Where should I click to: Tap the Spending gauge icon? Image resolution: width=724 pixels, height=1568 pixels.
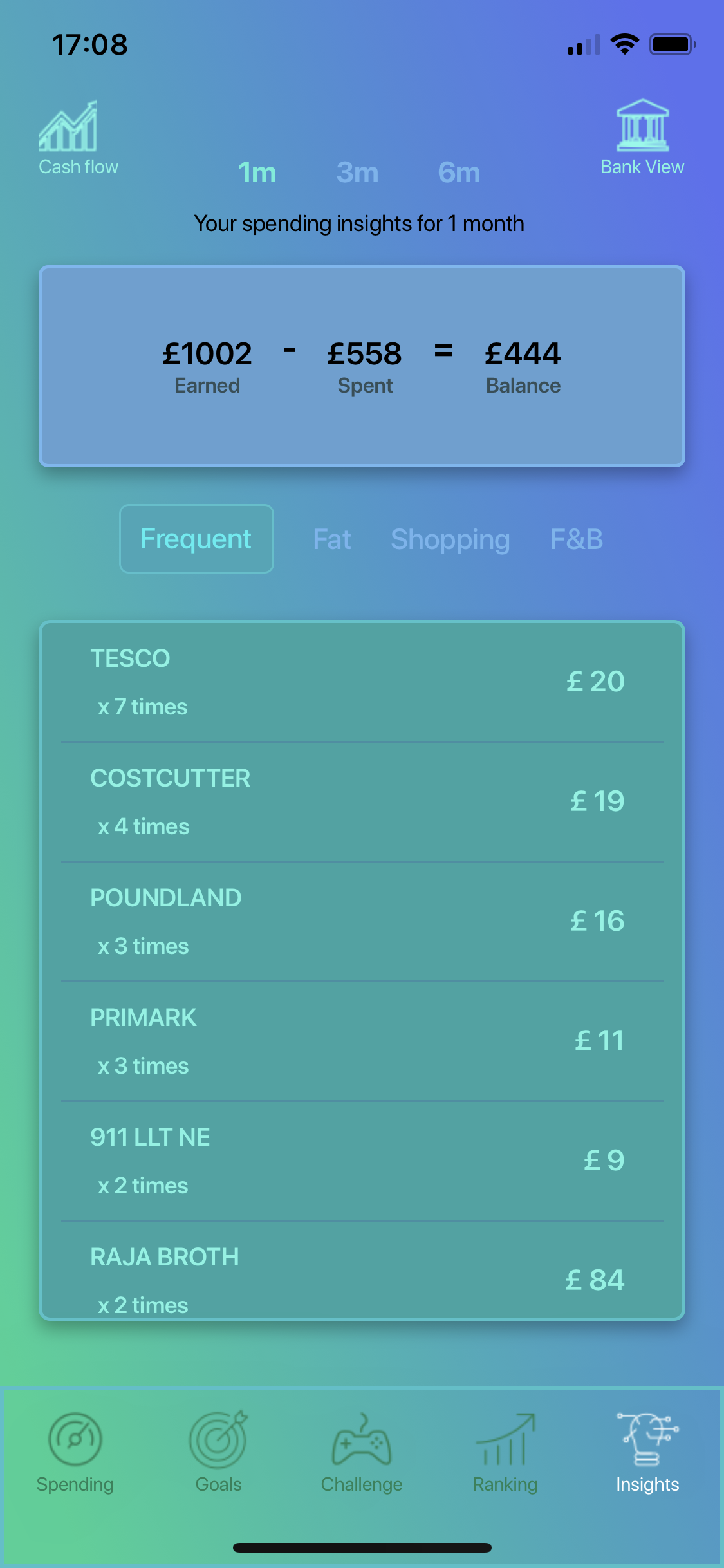tap(75, 1439)
